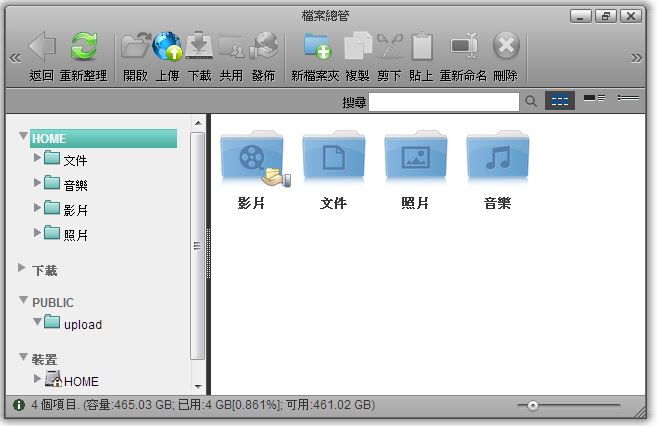Collapse the PUBLIC tree section
Viewport: 657px width, 426px height.
(x=24, y=300)
